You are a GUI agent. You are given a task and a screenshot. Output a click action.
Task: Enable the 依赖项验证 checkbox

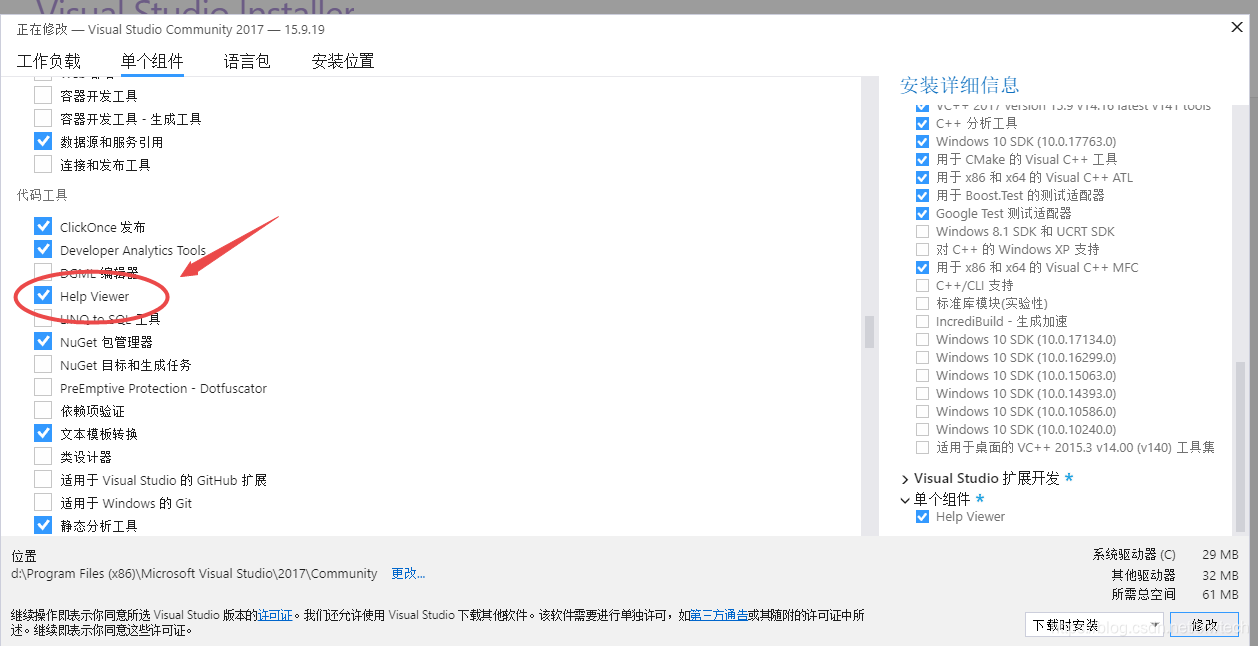tap(43, 410)
